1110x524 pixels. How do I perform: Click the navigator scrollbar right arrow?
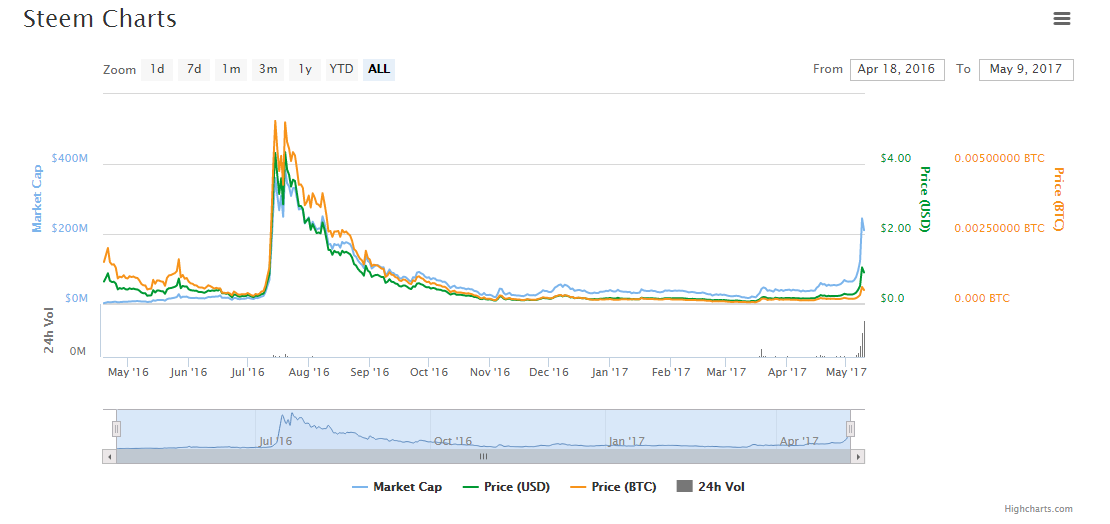pyautogui.click(x=858, y=457)
